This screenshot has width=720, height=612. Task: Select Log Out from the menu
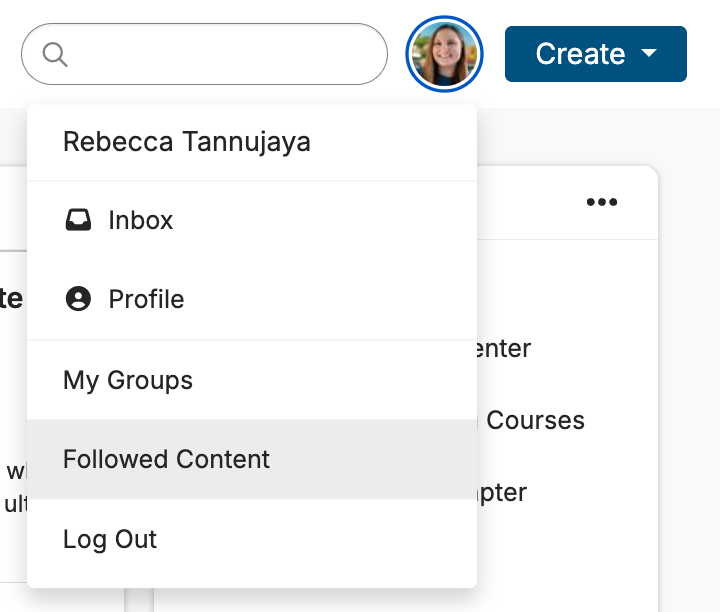pos(110,539)
